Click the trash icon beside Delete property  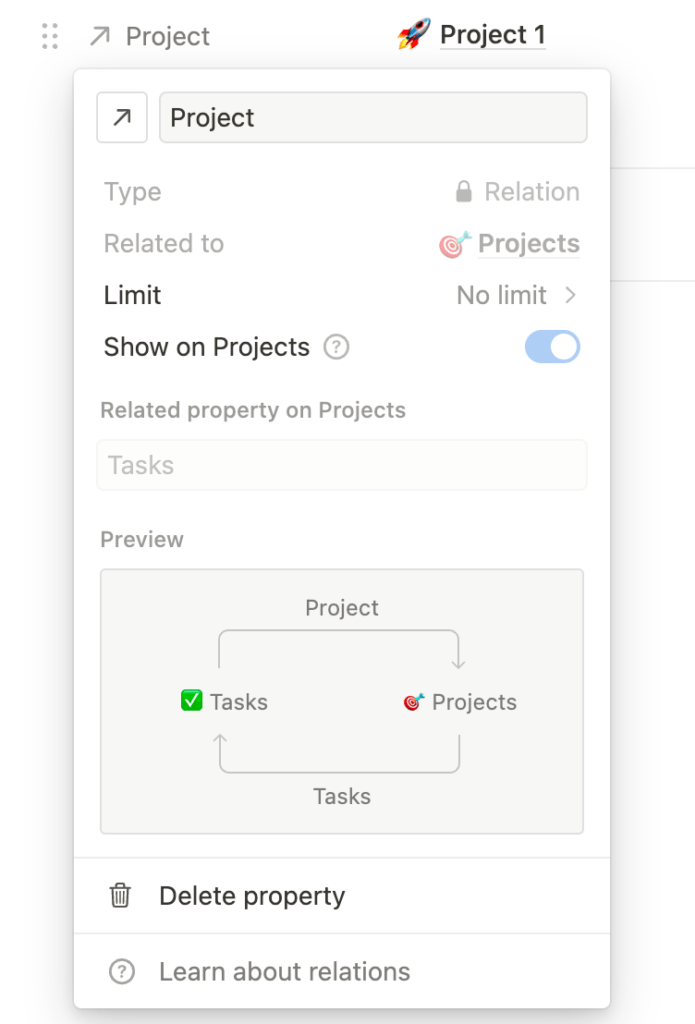tap(120, 897)
